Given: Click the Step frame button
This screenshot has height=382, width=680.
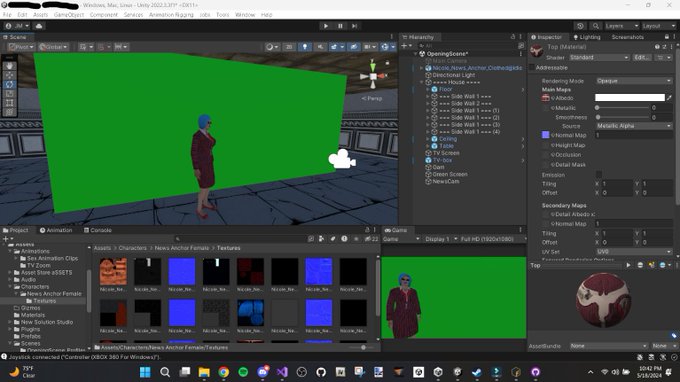Looking at the screenshot, I should coord(354,26).
